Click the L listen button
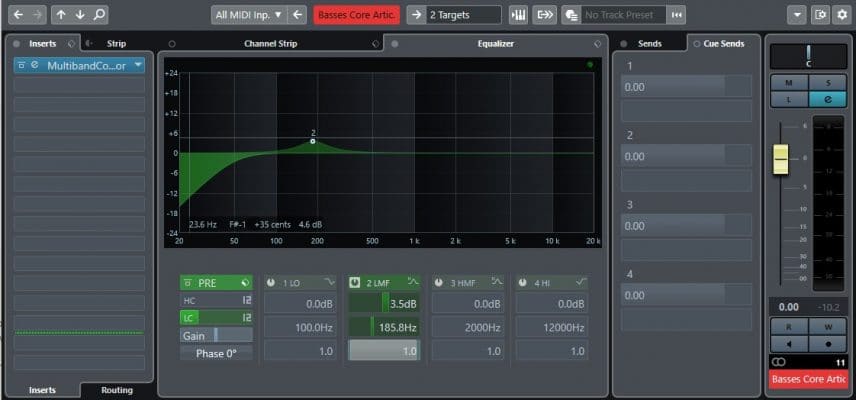The width and height of the screenshot is (856, 400). (x=789, y=99)
